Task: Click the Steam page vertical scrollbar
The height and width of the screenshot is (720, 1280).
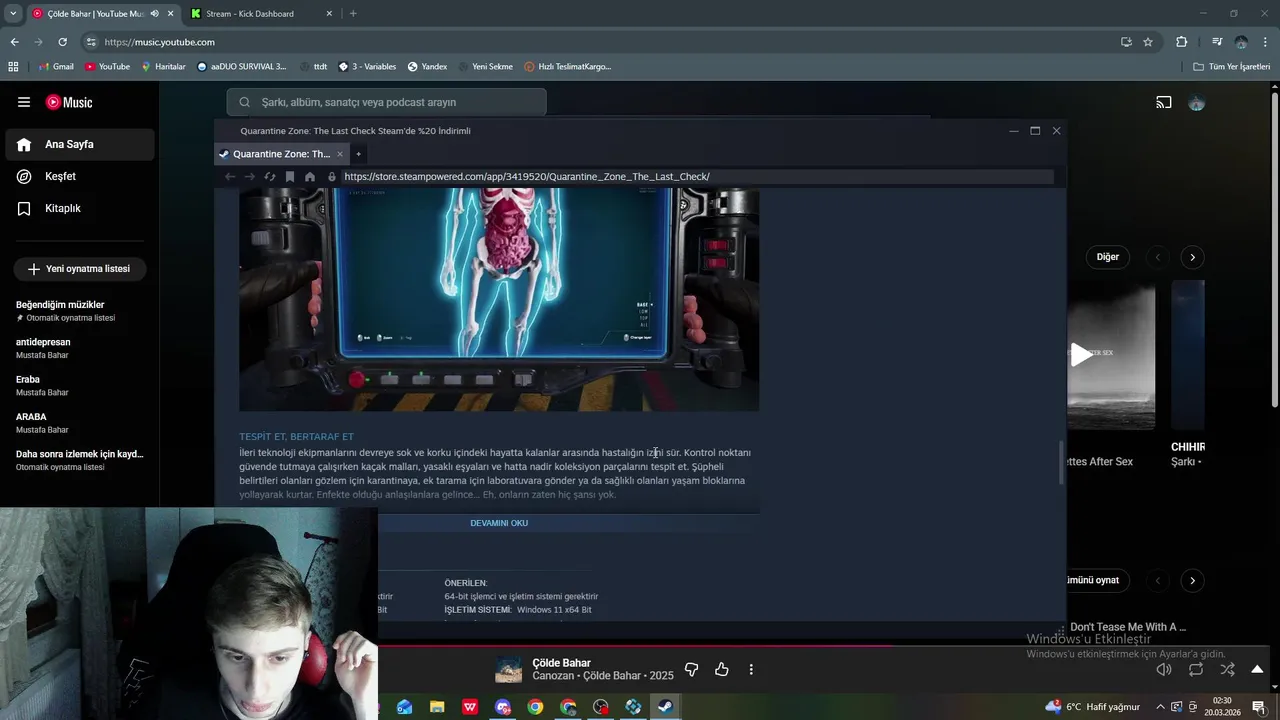Action: click(1060, 462)
